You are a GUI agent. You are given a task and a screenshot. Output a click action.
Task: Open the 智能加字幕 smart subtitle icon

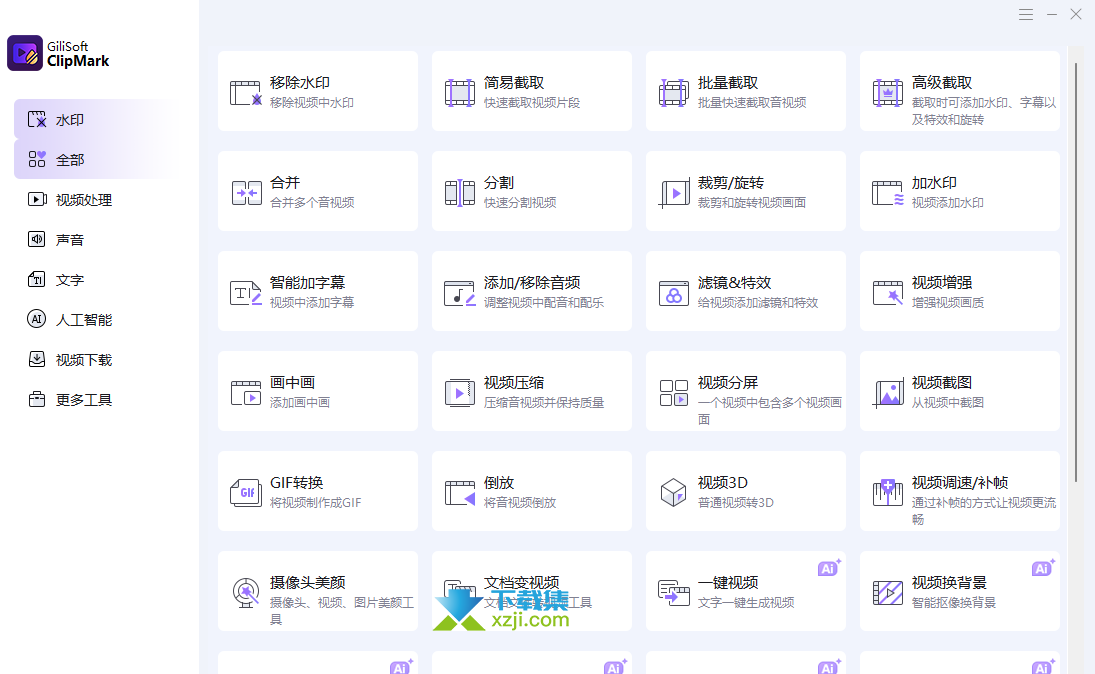point(246,293)
